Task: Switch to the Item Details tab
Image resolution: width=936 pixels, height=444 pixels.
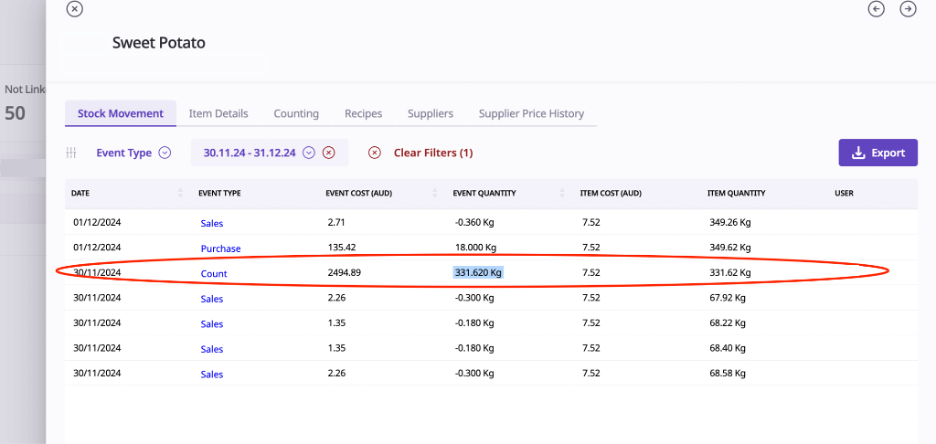Action: [x=218, y=114]
